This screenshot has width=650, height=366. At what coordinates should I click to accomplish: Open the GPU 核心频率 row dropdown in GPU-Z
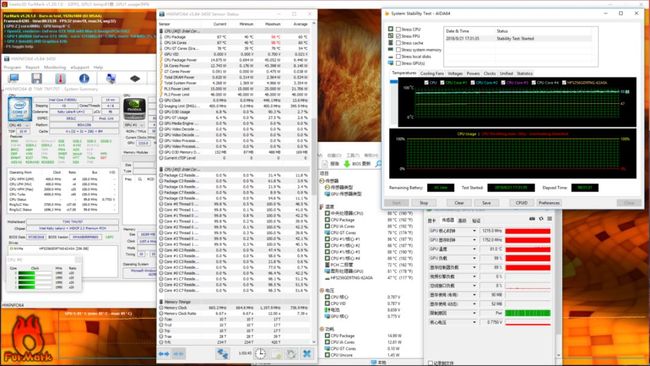[x=474, y=231]
